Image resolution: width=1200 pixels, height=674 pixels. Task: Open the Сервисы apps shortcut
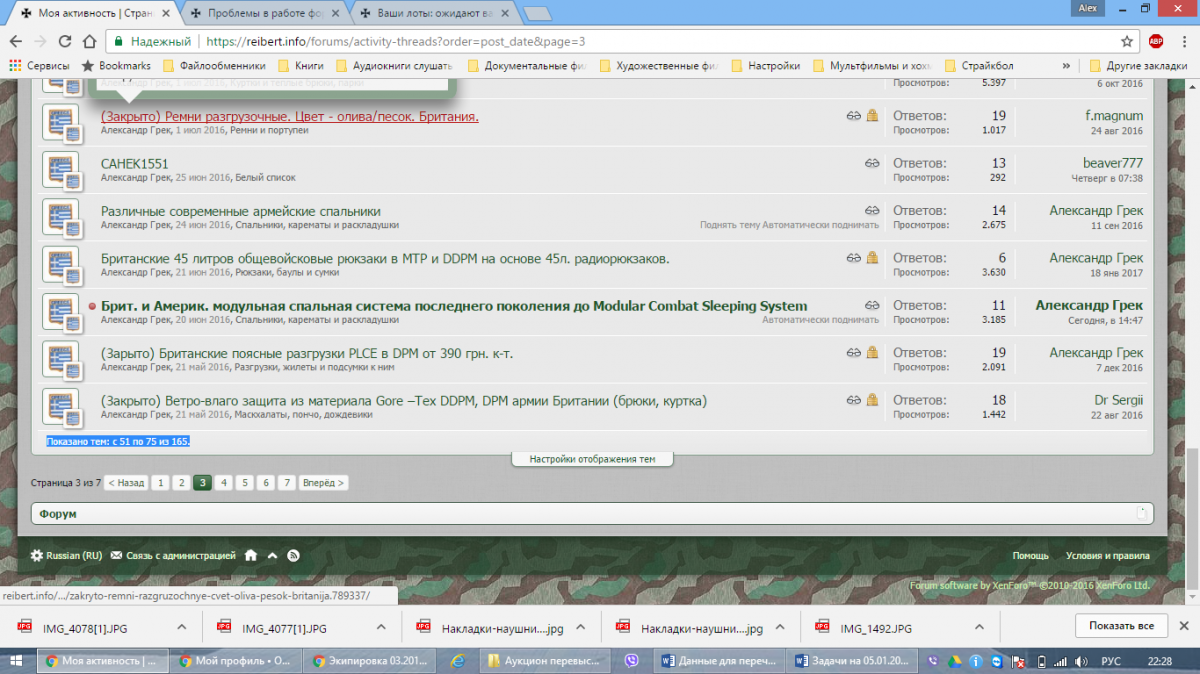(x=40, y=66)
